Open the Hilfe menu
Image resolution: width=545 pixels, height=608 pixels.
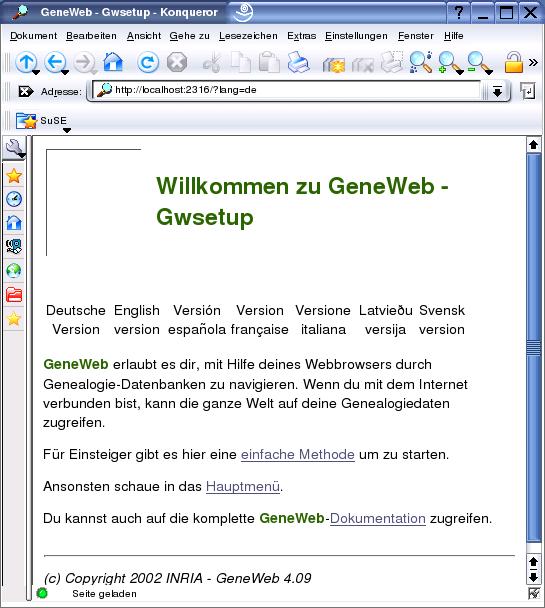[454, 36]
